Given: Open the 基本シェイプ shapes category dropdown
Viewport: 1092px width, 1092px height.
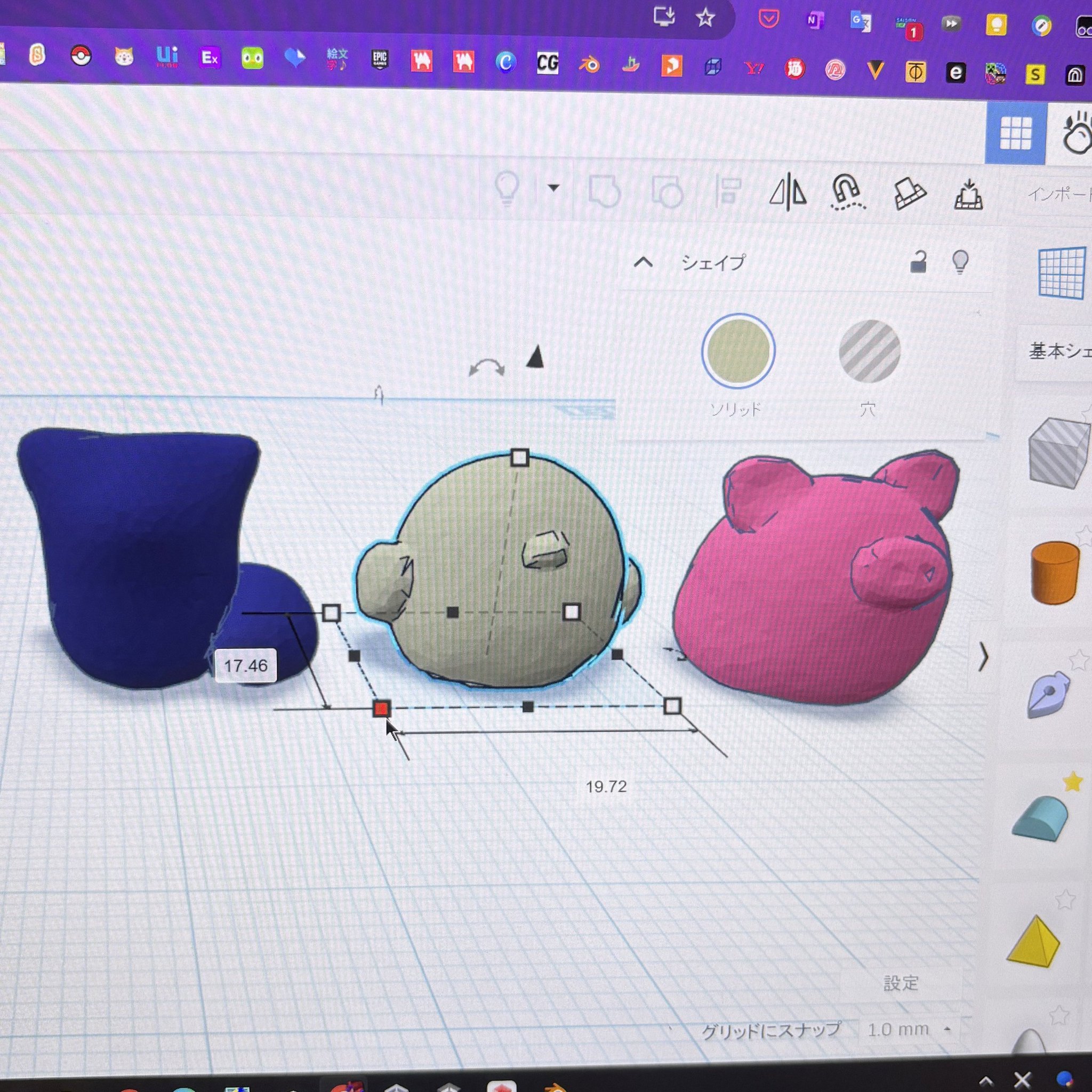Looking at the screenshot, I should [x=1058, y=351].
